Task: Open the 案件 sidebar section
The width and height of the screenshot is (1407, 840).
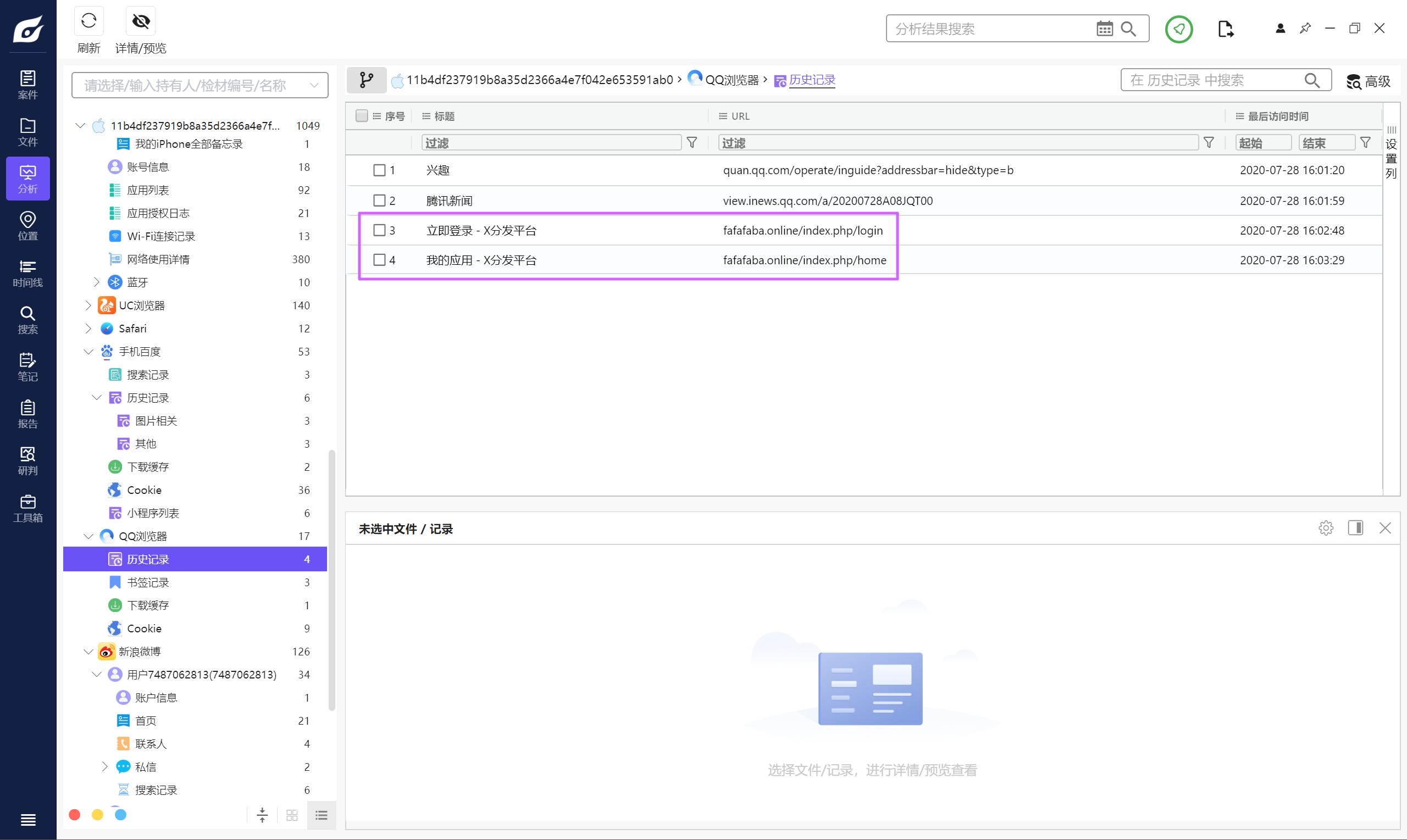Action: 27,85
